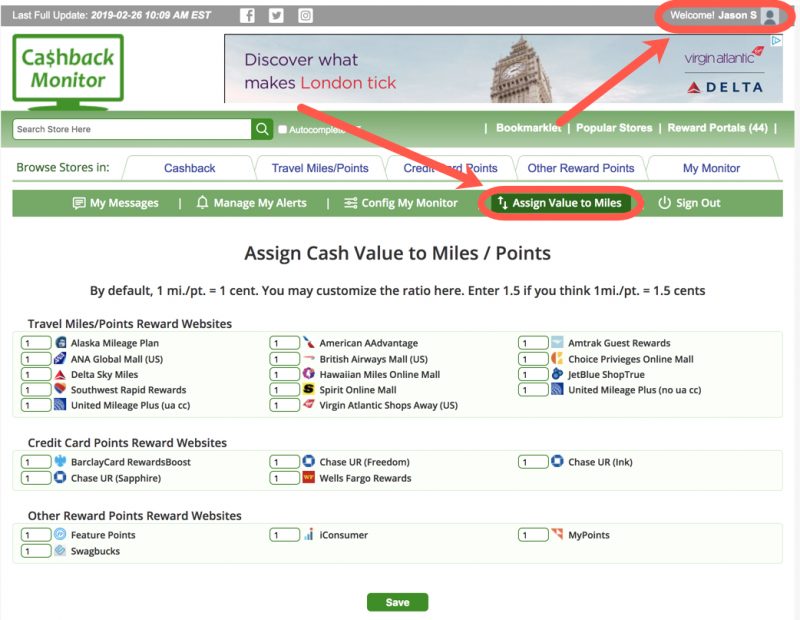Open the My Monitor tab
The width and height of the screenshot is (800, 620).
[713, 167]
